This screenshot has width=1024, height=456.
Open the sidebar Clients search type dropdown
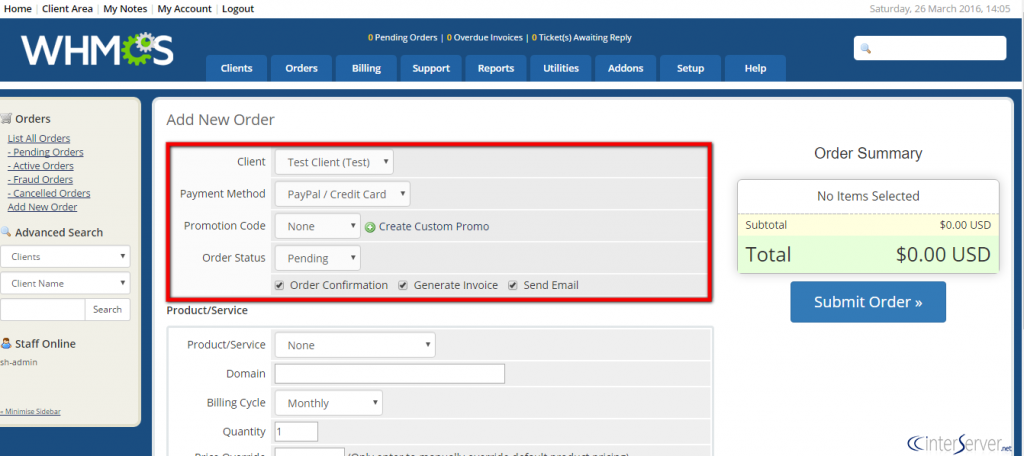65,257
